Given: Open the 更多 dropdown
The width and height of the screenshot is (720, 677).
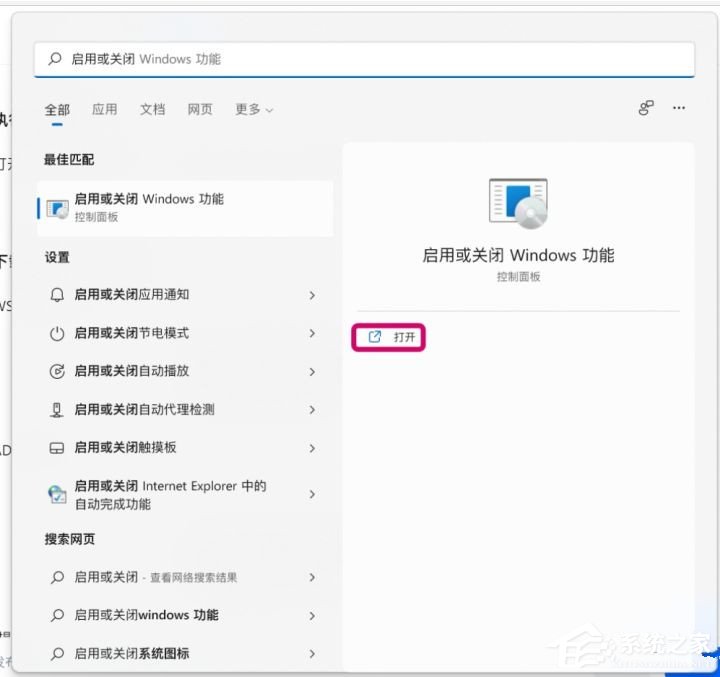Looking at the screenshot, I should pos(254,109).
